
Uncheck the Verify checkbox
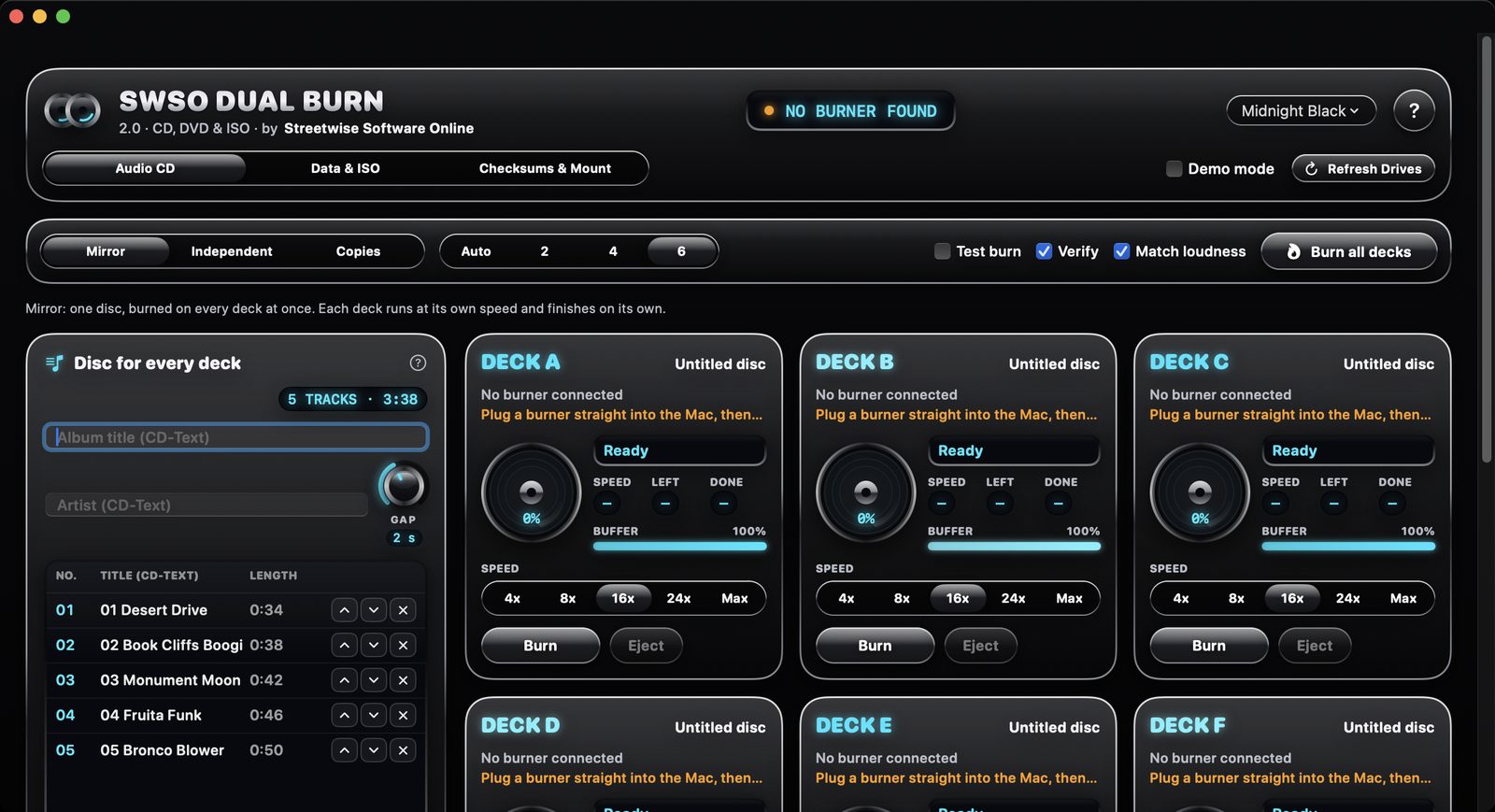(1045, 251)
